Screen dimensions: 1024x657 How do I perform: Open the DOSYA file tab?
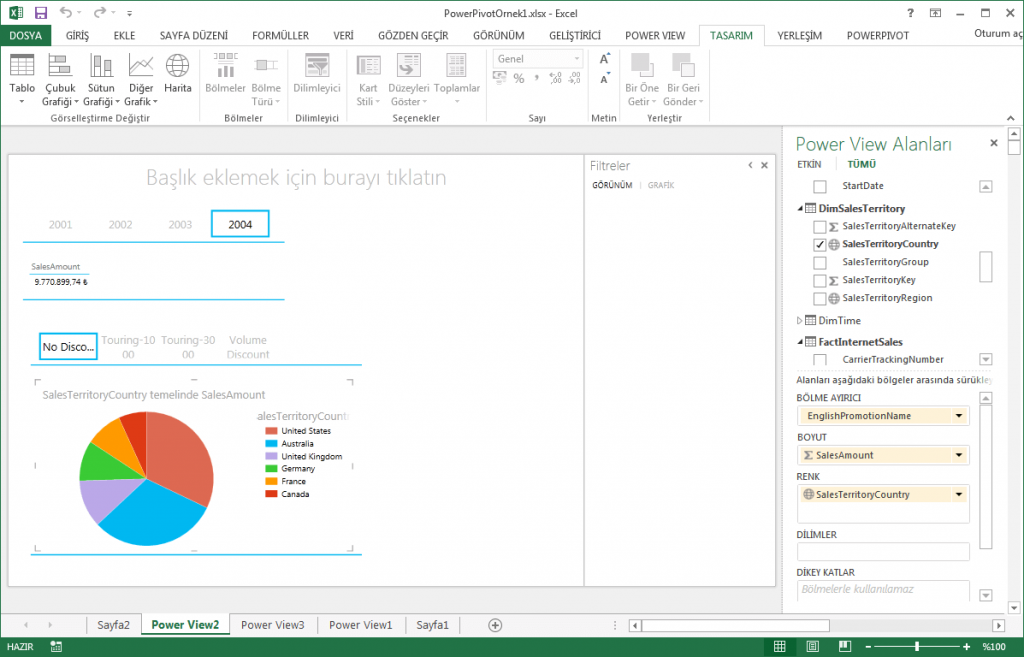coord(25,35)
